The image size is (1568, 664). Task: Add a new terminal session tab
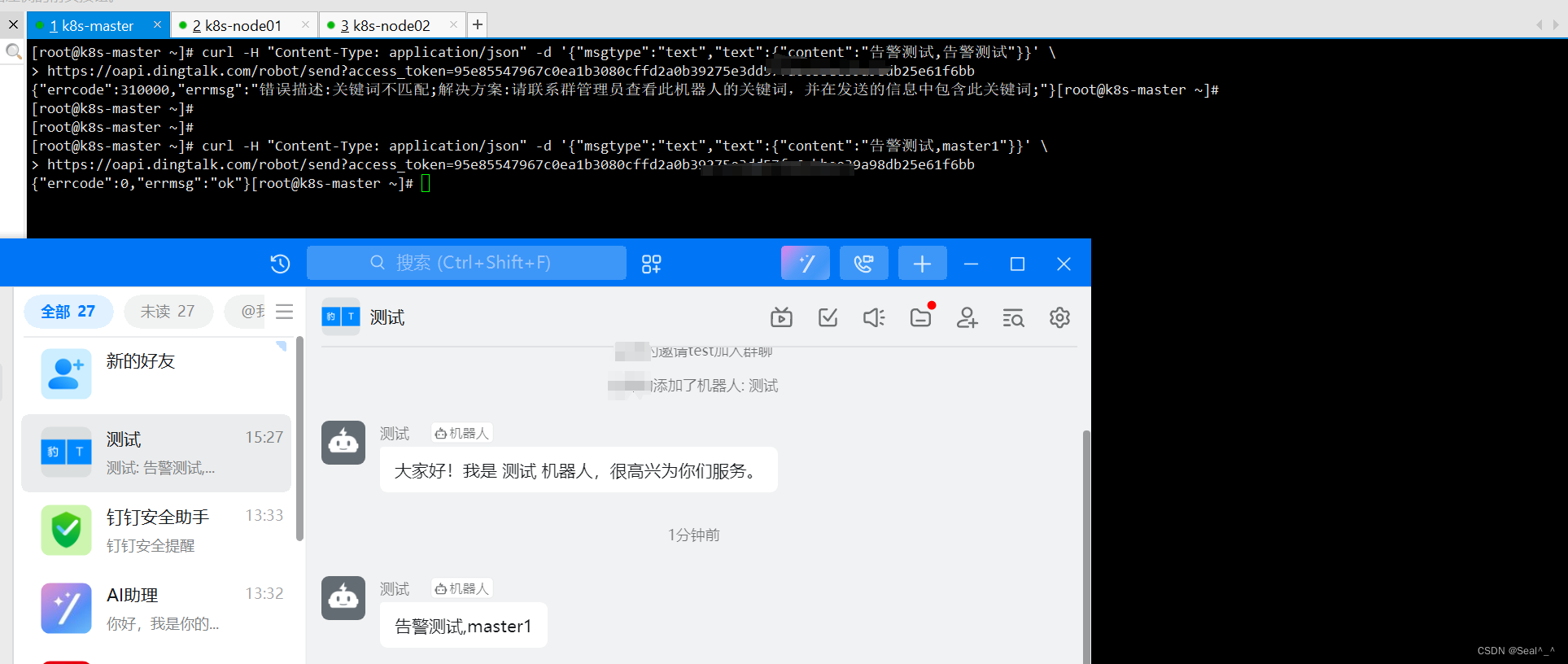point(478,24)
